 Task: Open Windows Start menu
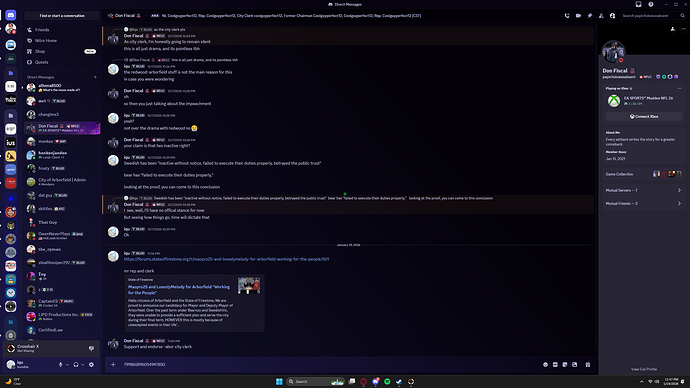pos(279,381)
